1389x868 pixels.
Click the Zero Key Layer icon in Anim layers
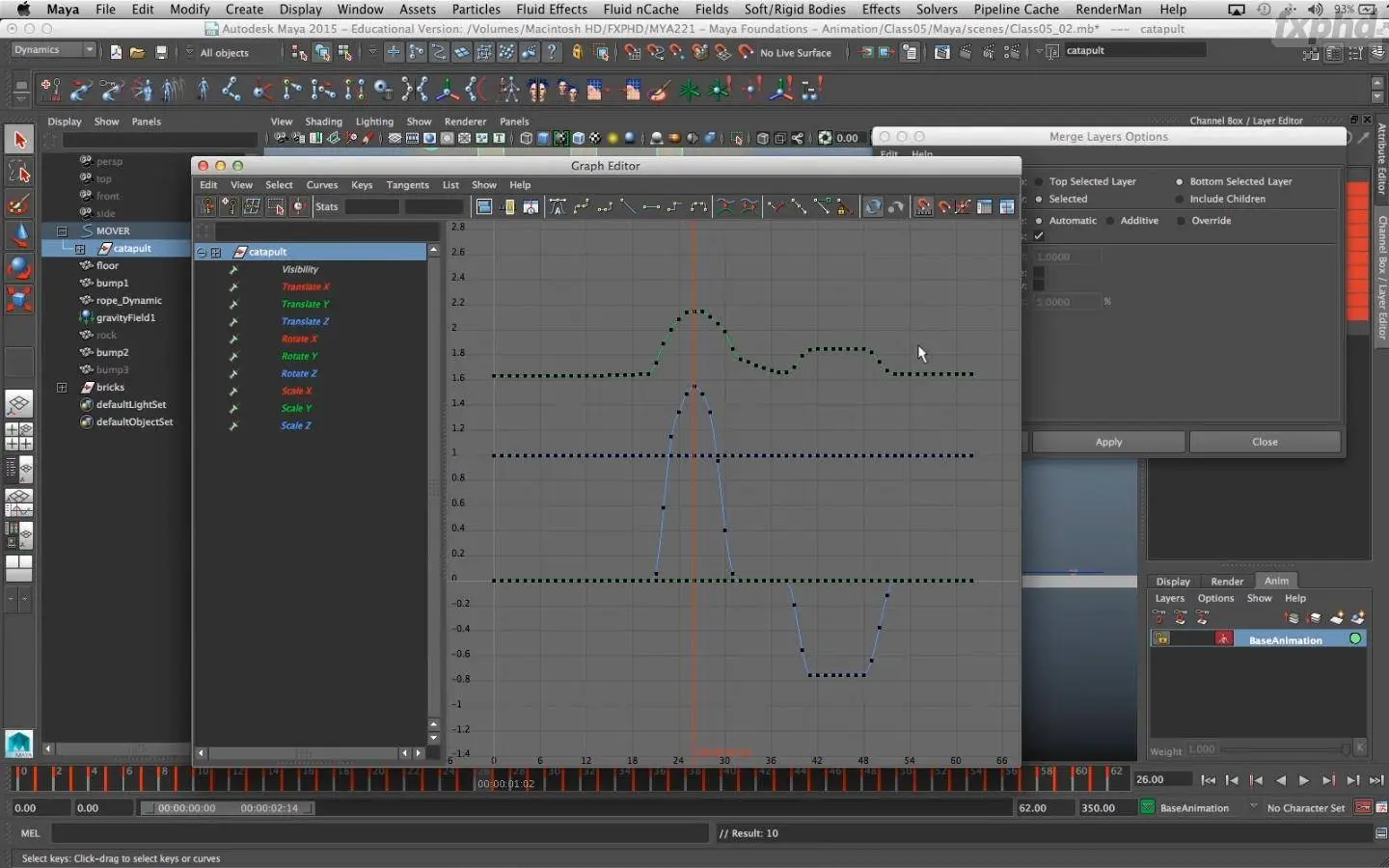point(1159,618)
